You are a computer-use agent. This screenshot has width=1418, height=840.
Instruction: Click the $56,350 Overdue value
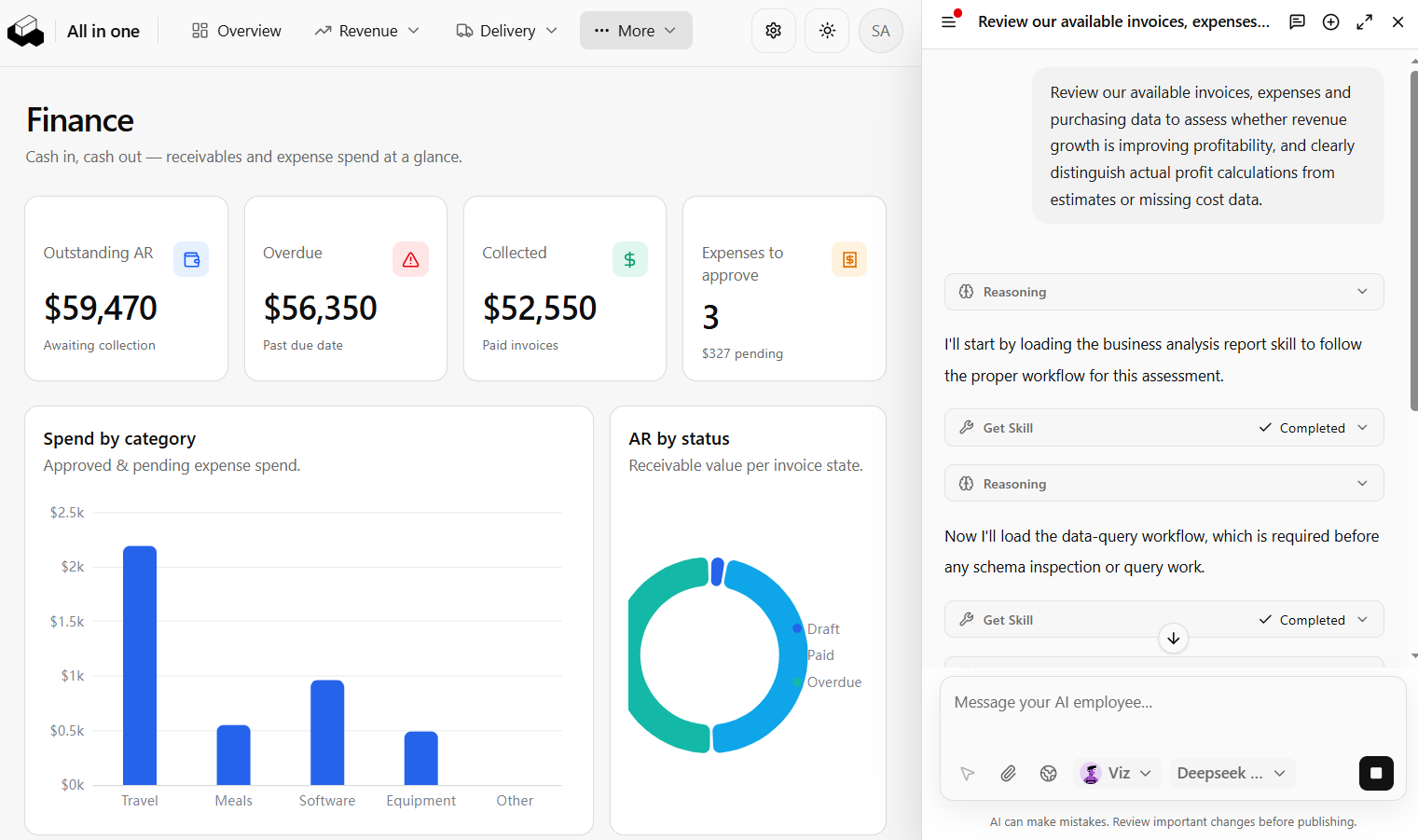click(321, 308)
